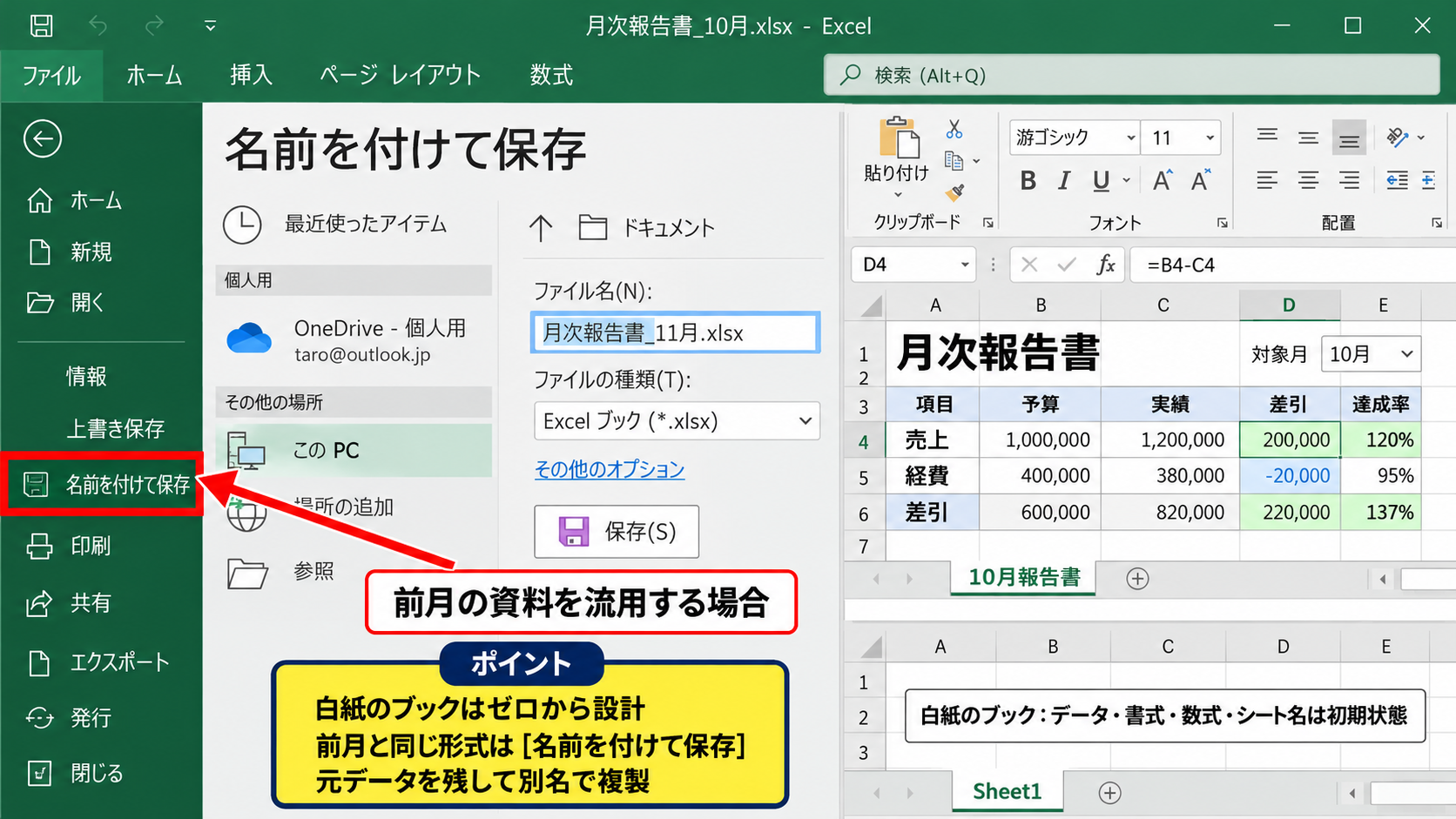1456x819 pixels.
Task: Click the insert function fx icon
Action: point(1105,265)
